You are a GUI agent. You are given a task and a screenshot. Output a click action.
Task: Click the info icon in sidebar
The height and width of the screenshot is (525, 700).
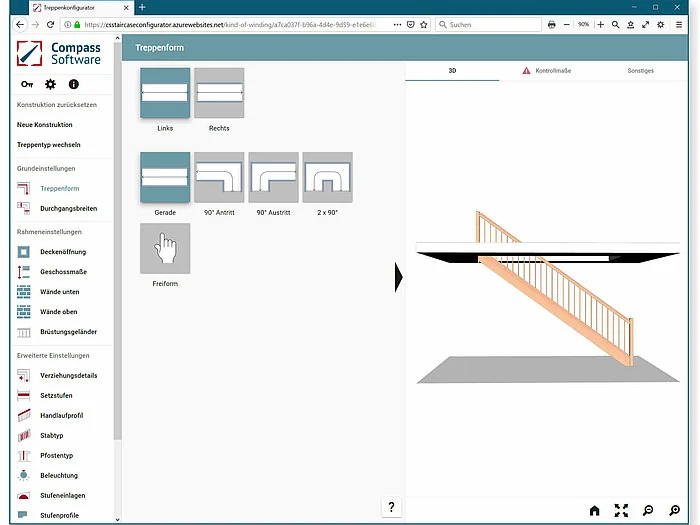click(74, 84)
